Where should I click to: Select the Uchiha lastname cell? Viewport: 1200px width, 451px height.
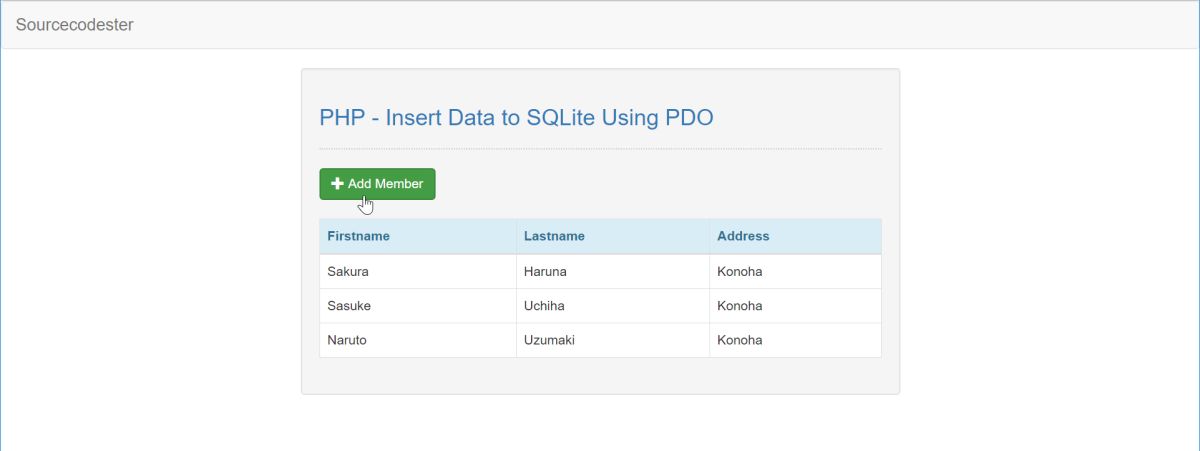coord(545,306)
